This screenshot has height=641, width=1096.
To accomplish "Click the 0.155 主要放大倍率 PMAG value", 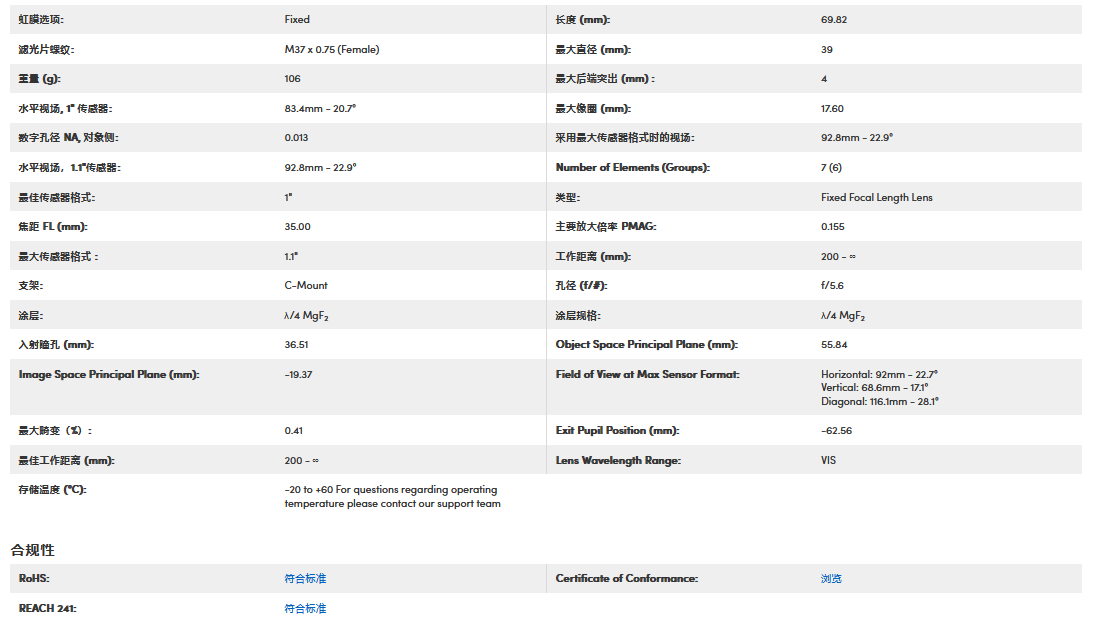I will tap(832, 227).
